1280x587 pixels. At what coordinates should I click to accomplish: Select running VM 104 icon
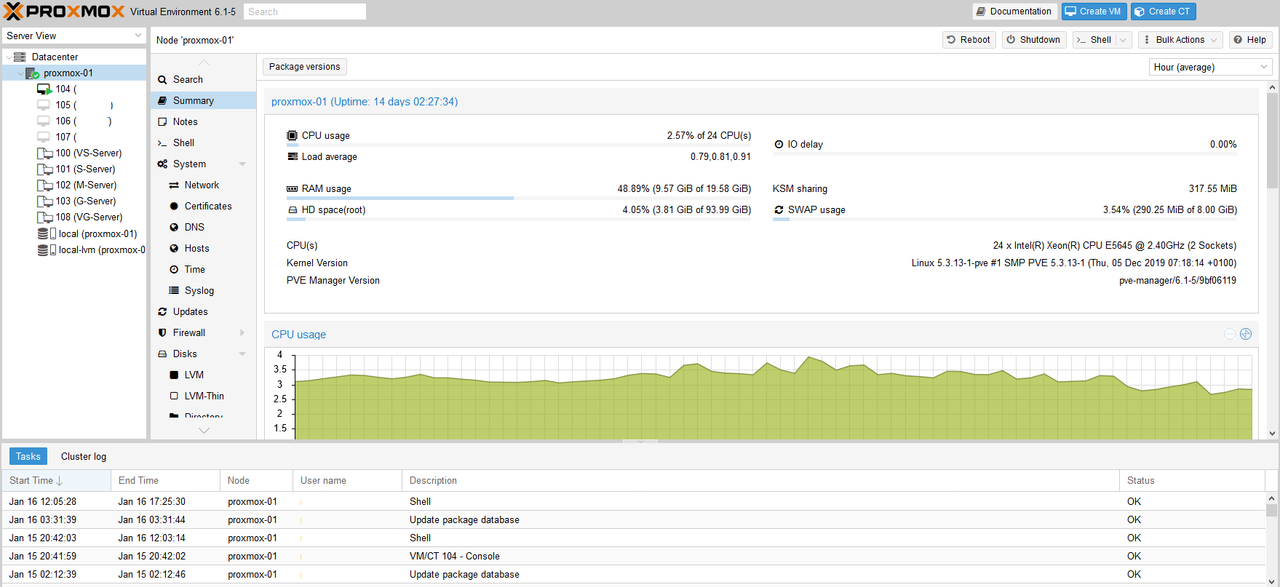[x=44, y=89]
